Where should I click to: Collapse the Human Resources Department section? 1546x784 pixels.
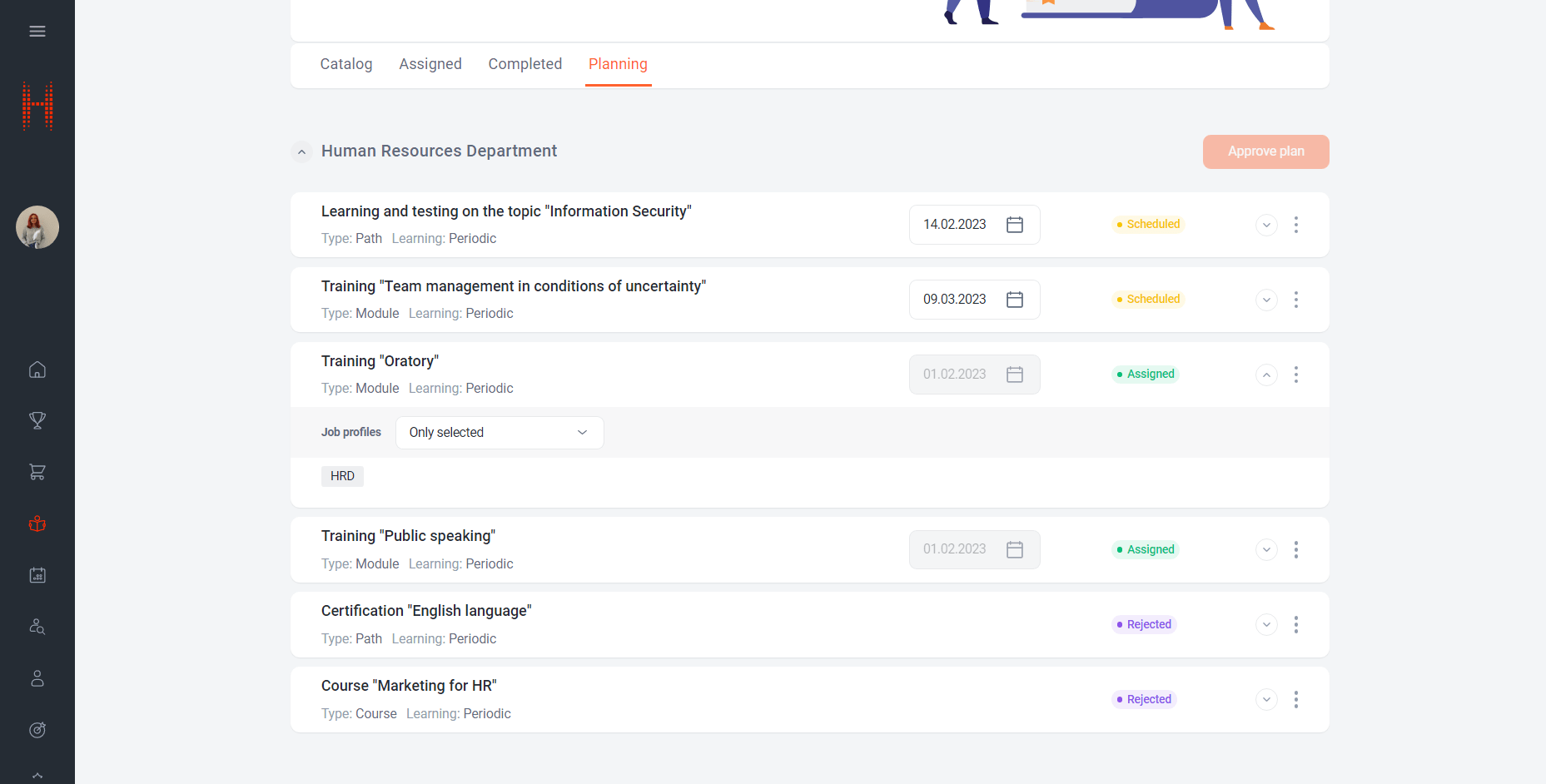pyautogui.click(x=301, y=151)
